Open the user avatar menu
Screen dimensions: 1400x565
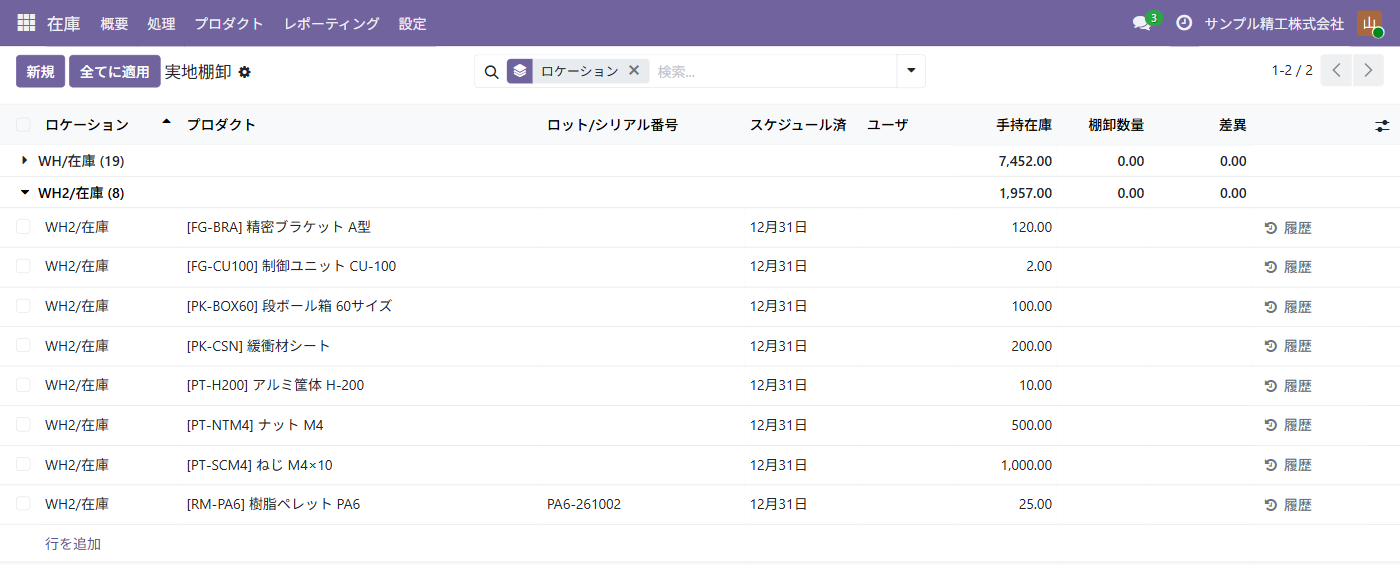click(x=1369, y=23)
